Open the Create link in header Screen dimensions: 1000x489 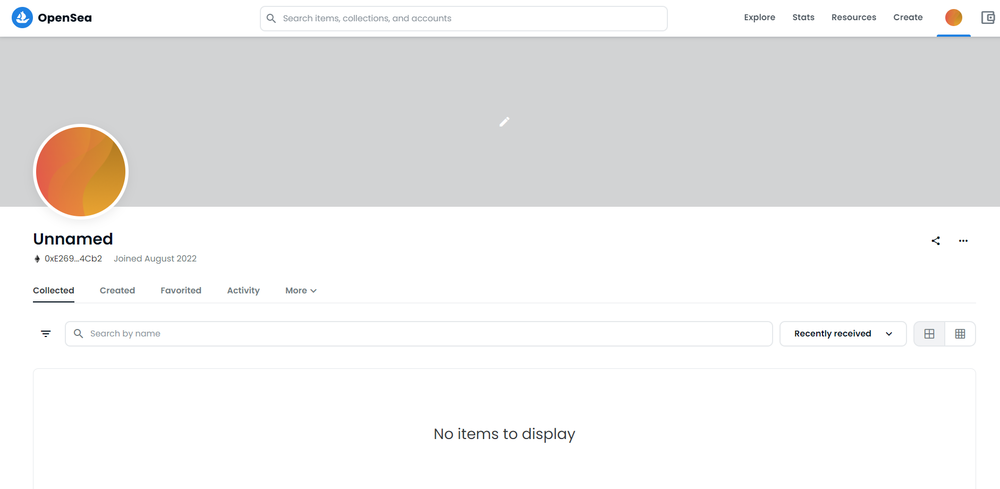[908, 18]
